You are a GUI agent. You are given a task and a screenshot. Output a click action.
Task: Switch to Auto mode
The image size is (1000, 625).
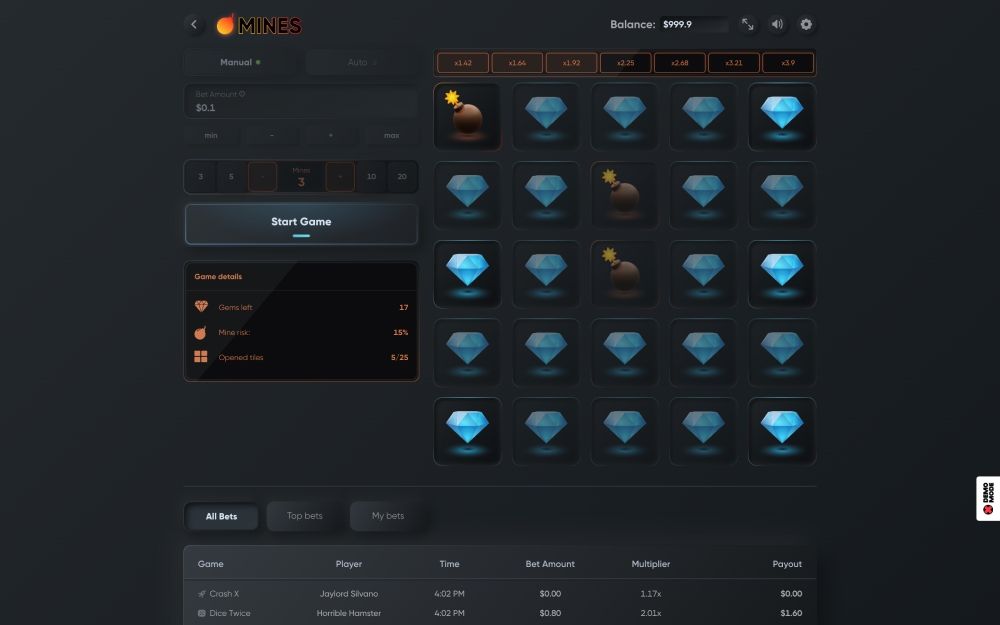point(362,62)
